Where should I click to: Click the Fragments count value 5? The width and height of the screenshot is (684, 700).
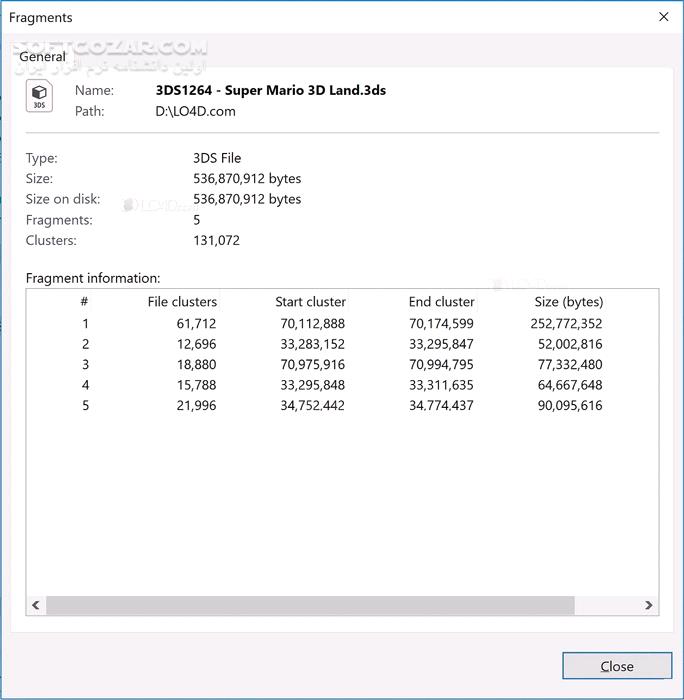pos(196,220)
